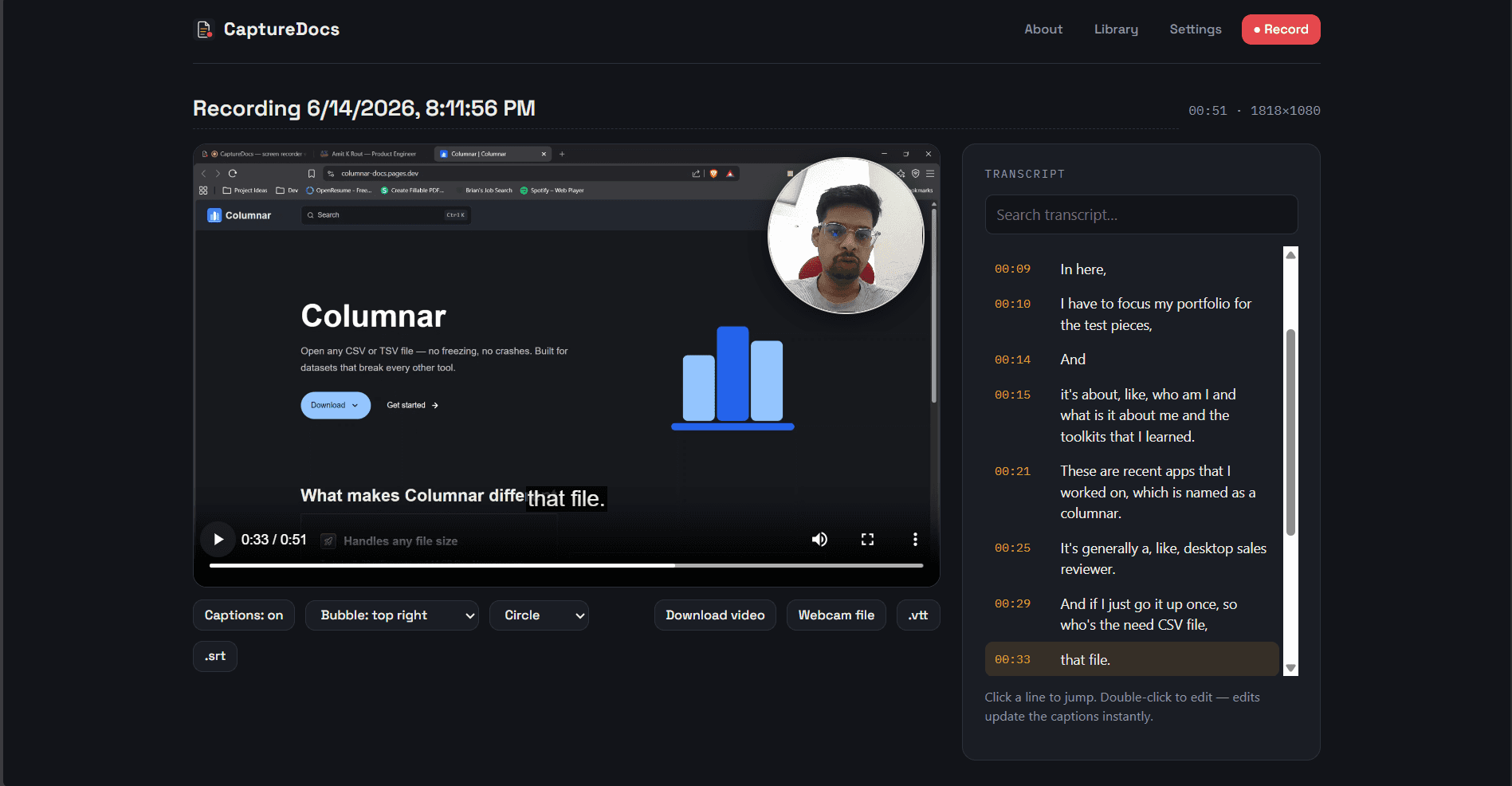
Task: Click the Search transcript field
Action: [1141, 214]
